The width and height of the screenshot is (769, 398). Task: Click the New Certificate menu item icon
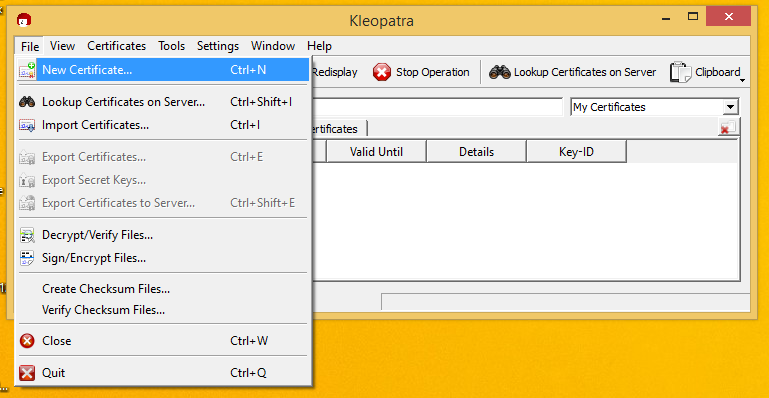coord(27,70)
